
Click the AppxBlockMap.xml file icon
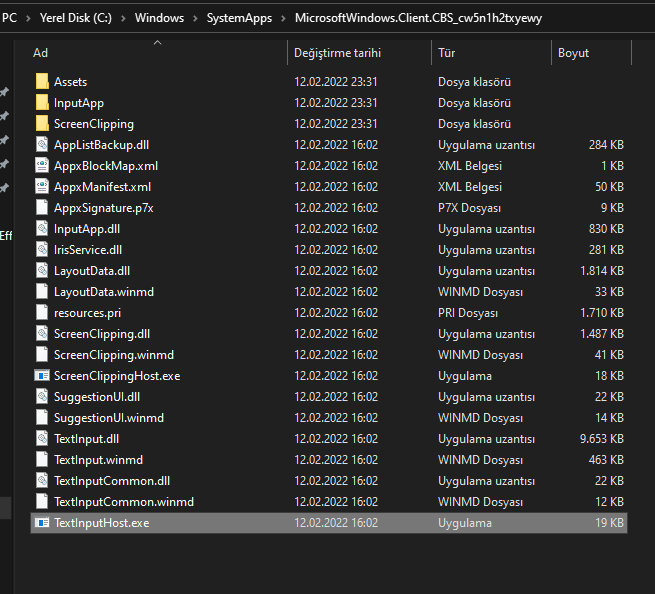tap(42, 165)
